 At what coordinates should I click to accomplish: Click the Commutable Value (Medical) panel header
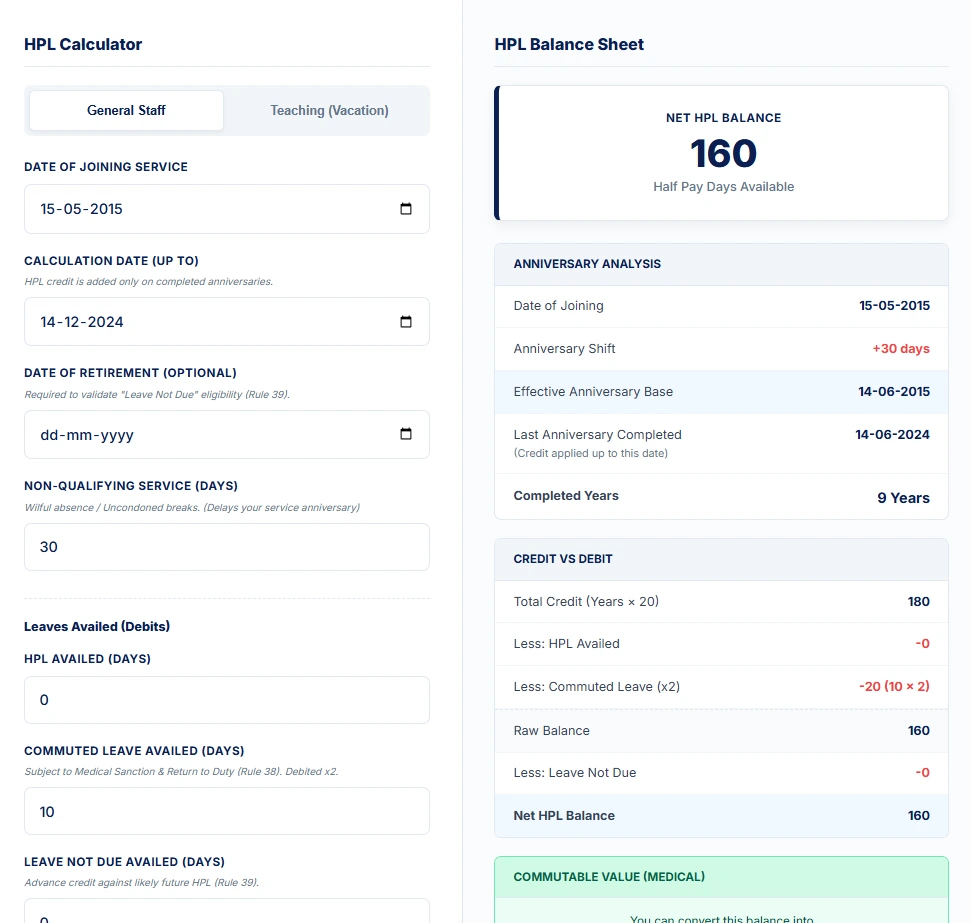[x=721, y=877]
